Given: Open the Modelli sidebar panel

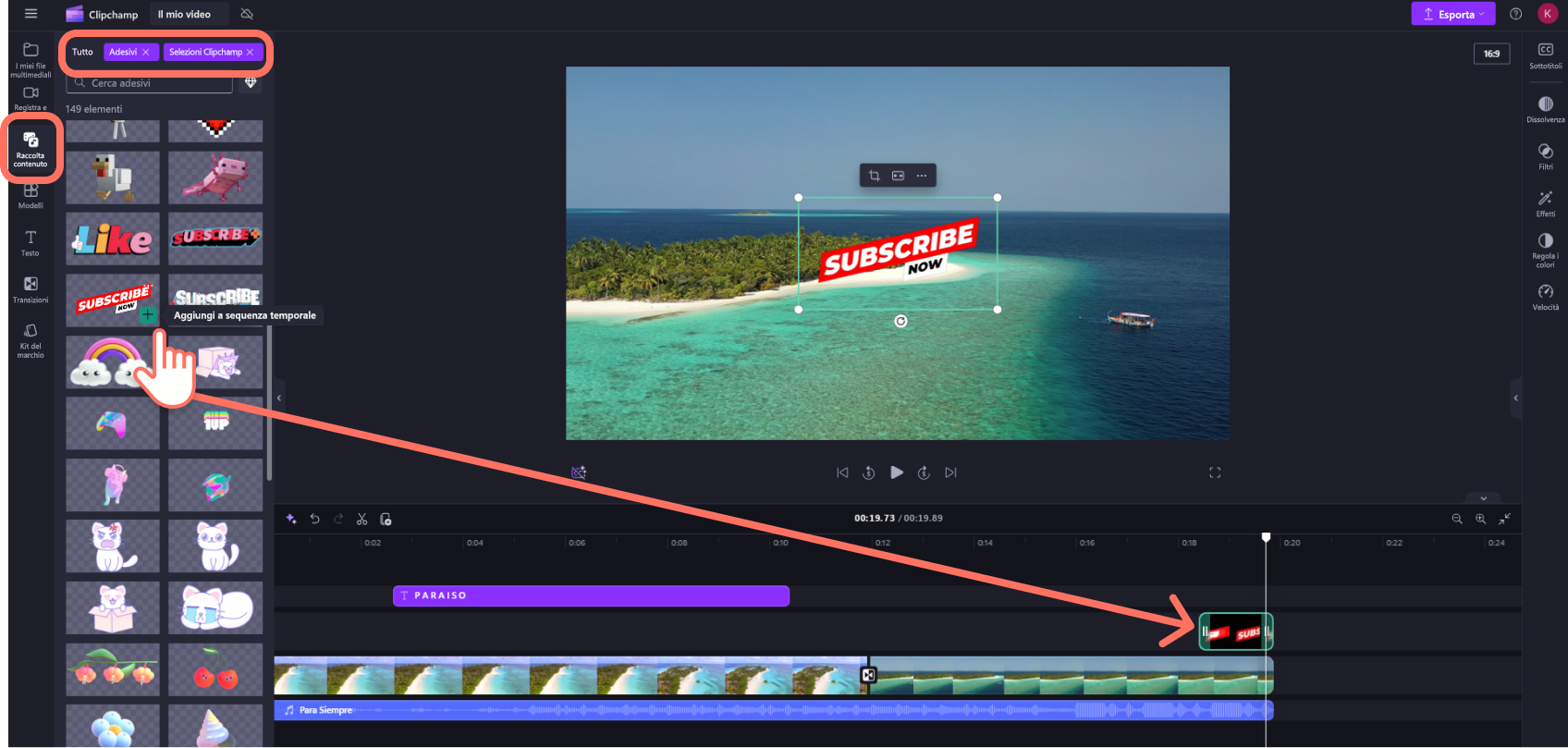Looking at the screenshot, I should 31,196.
